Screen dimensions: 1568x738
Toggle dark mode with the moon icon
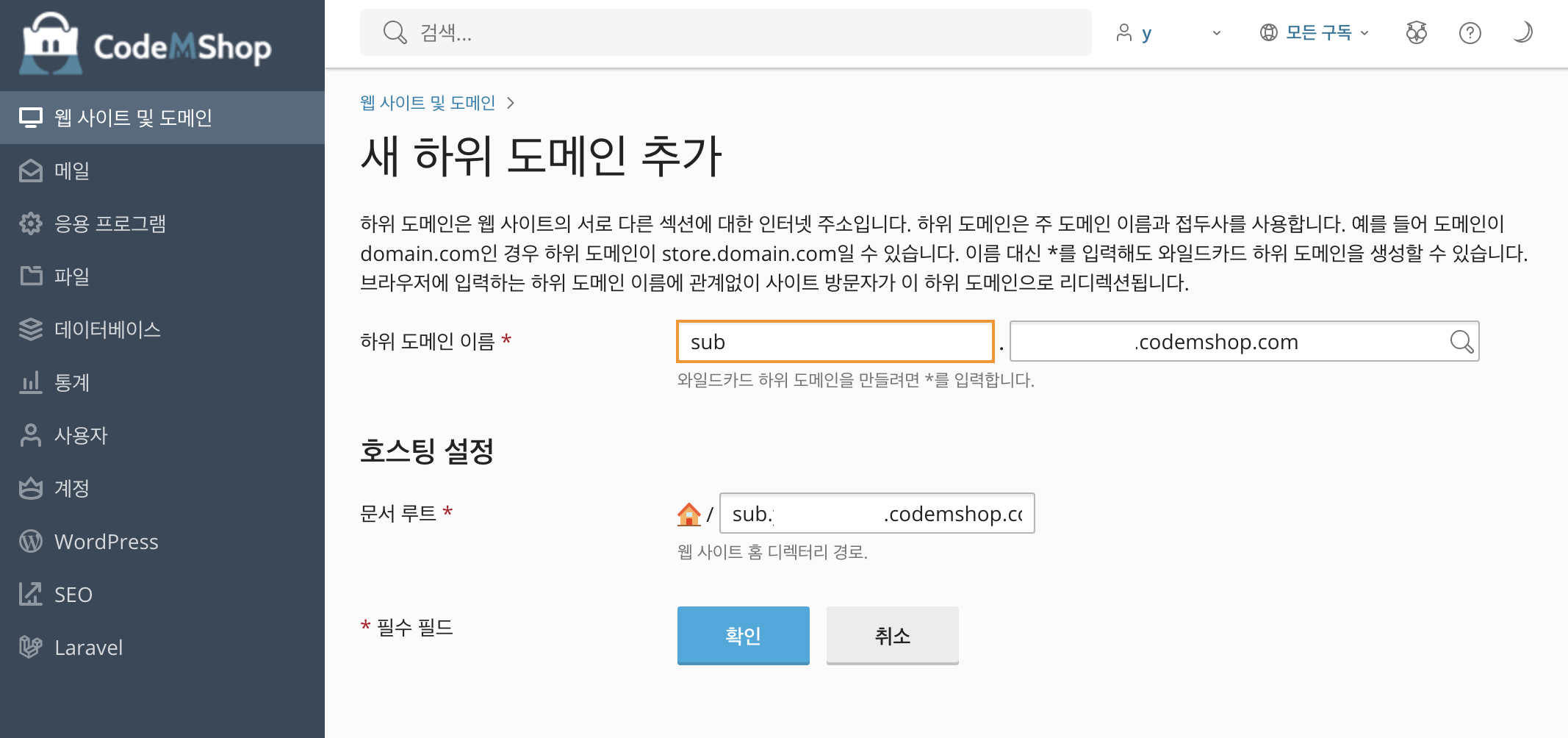(1522, 32)
